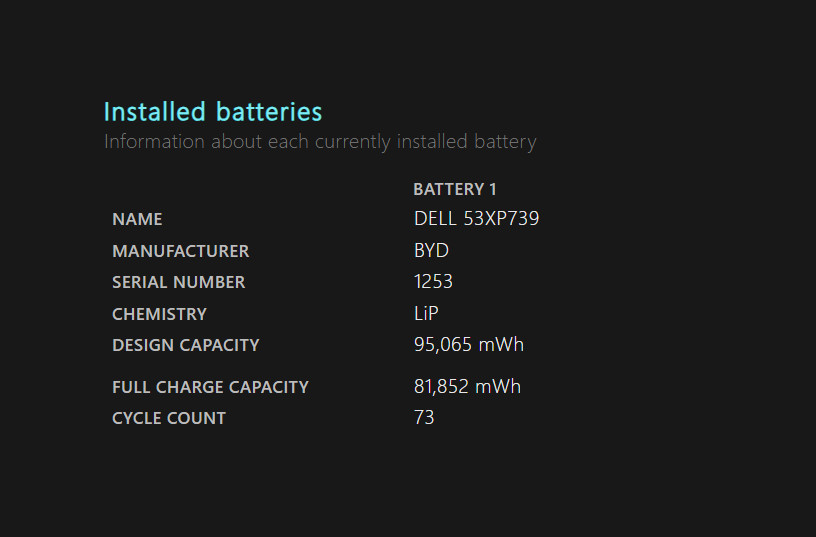
Task: Click the word Information in the subtitle
Action: coord(154,142)
